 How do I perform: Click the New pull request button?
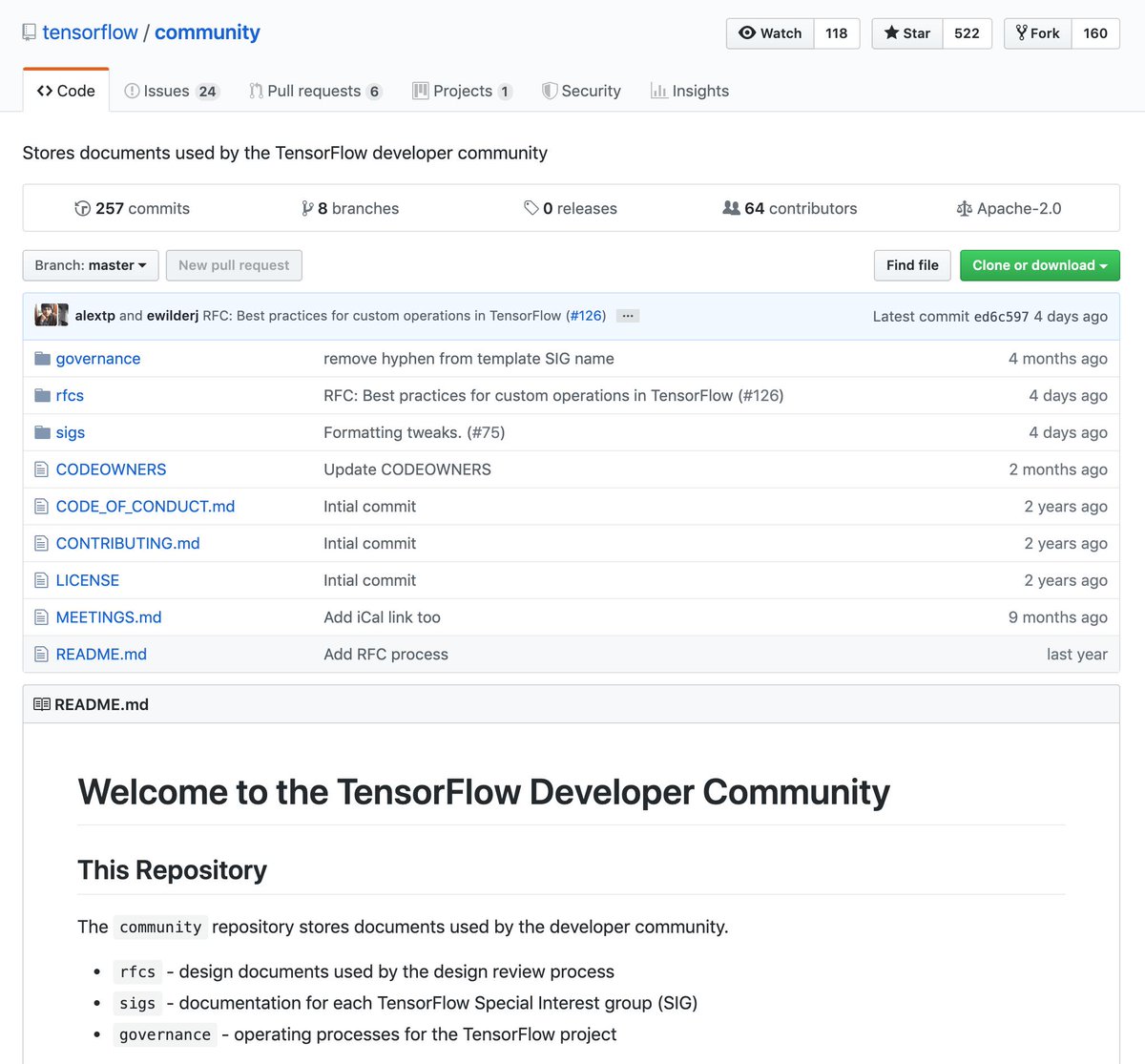pos(234,265)
